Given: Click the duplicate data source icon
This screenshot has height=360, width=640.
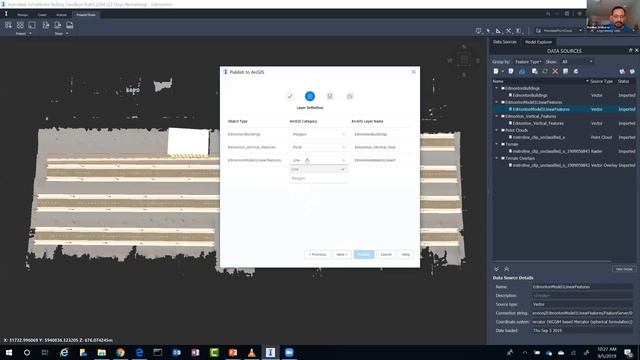Looking at the screenshot, I should tap(534, 71).
